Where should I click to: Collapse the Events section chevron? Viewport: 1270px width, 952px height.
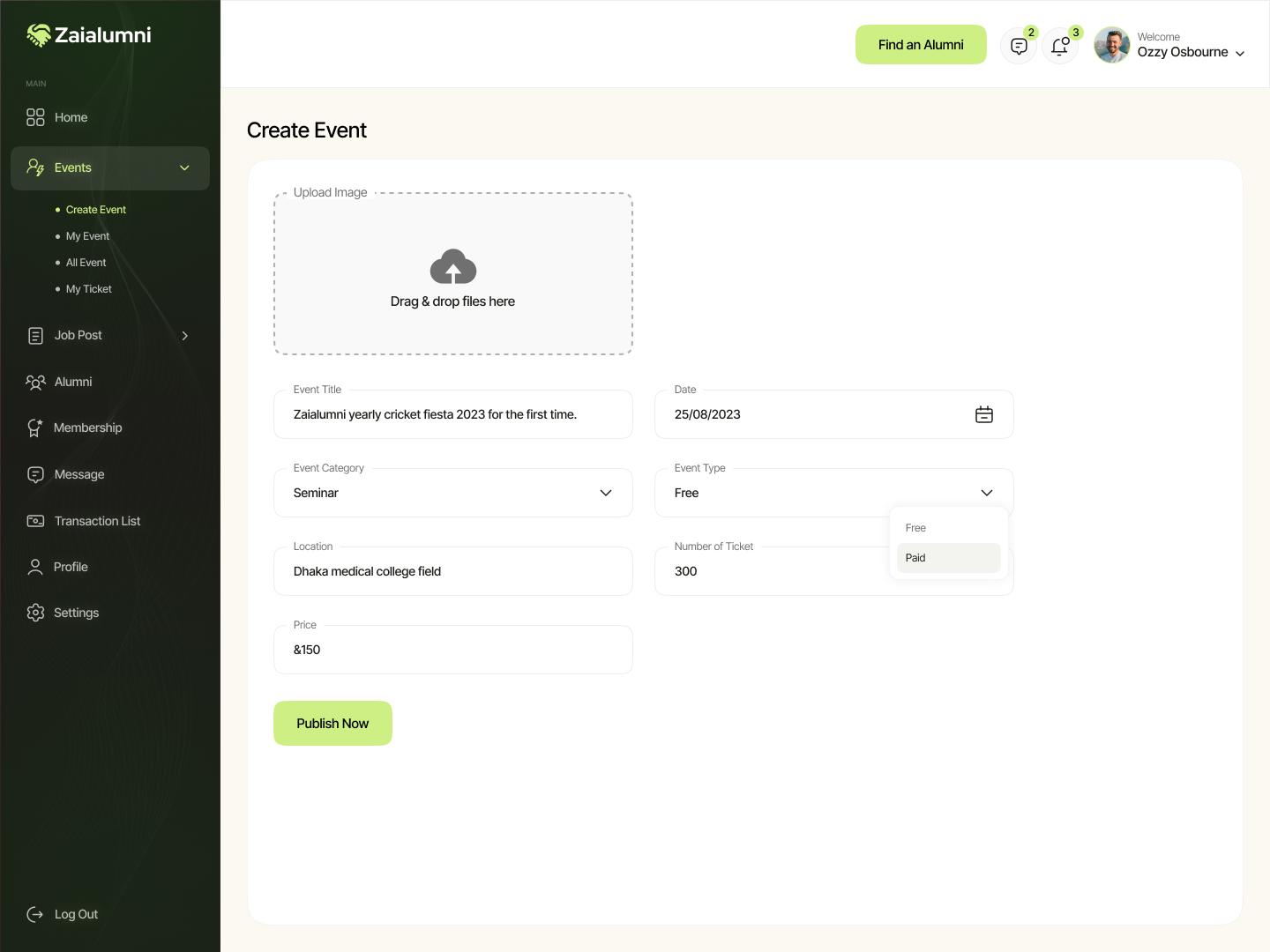click(x=184, y=167)
